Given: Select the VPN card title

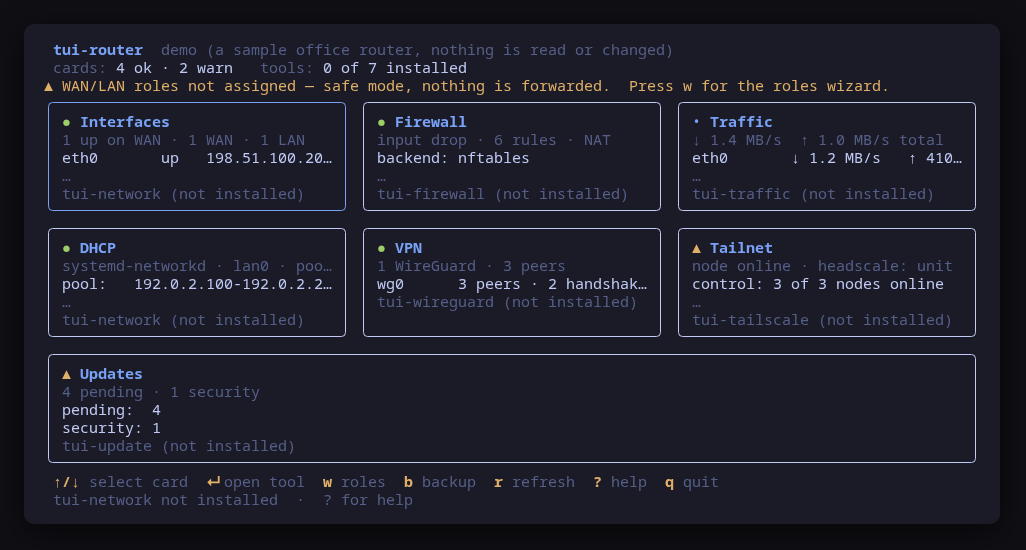Looking at the screenshot, I should click(408, 249).
